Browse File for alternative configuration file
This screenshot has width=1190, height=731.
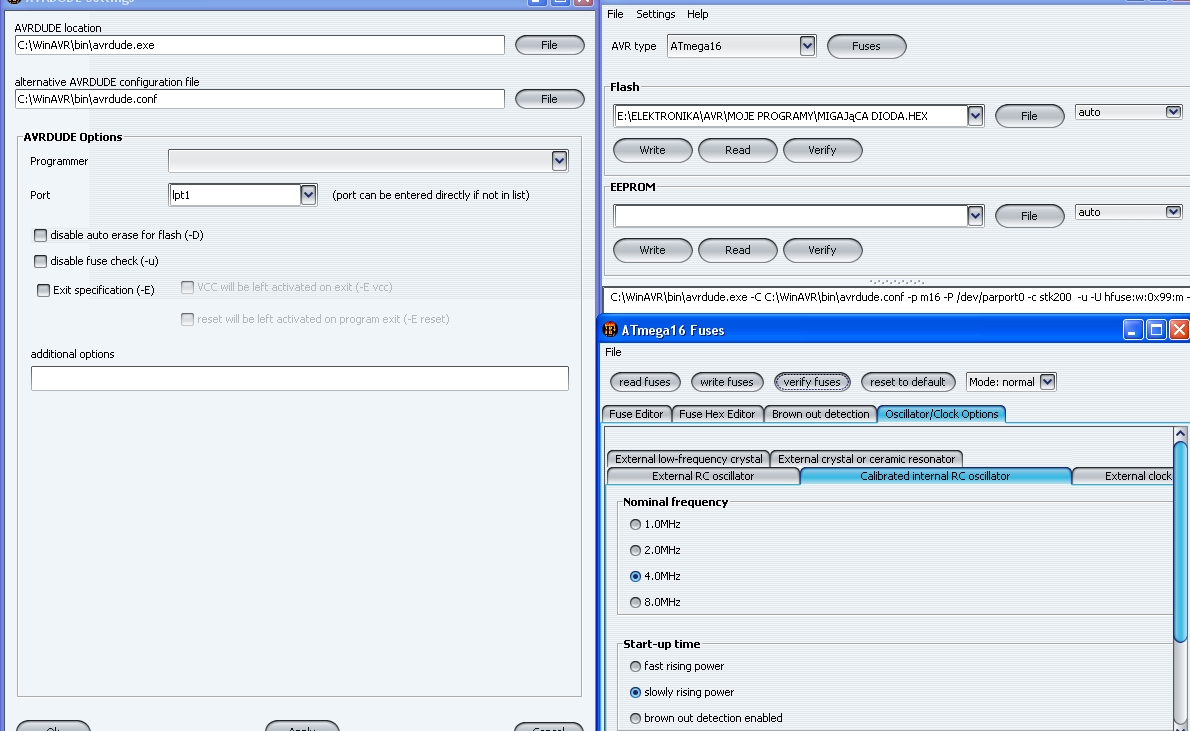(x=549, y=99)
